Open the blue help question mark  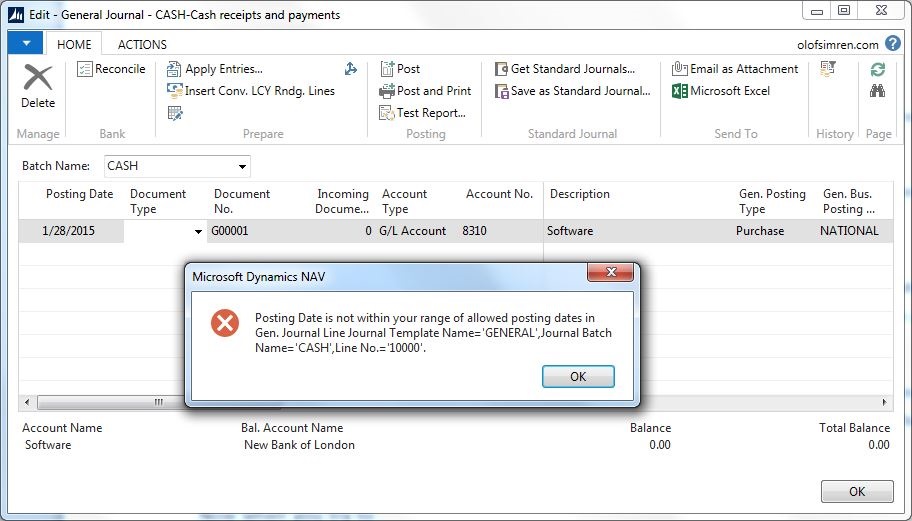point(893,44)
